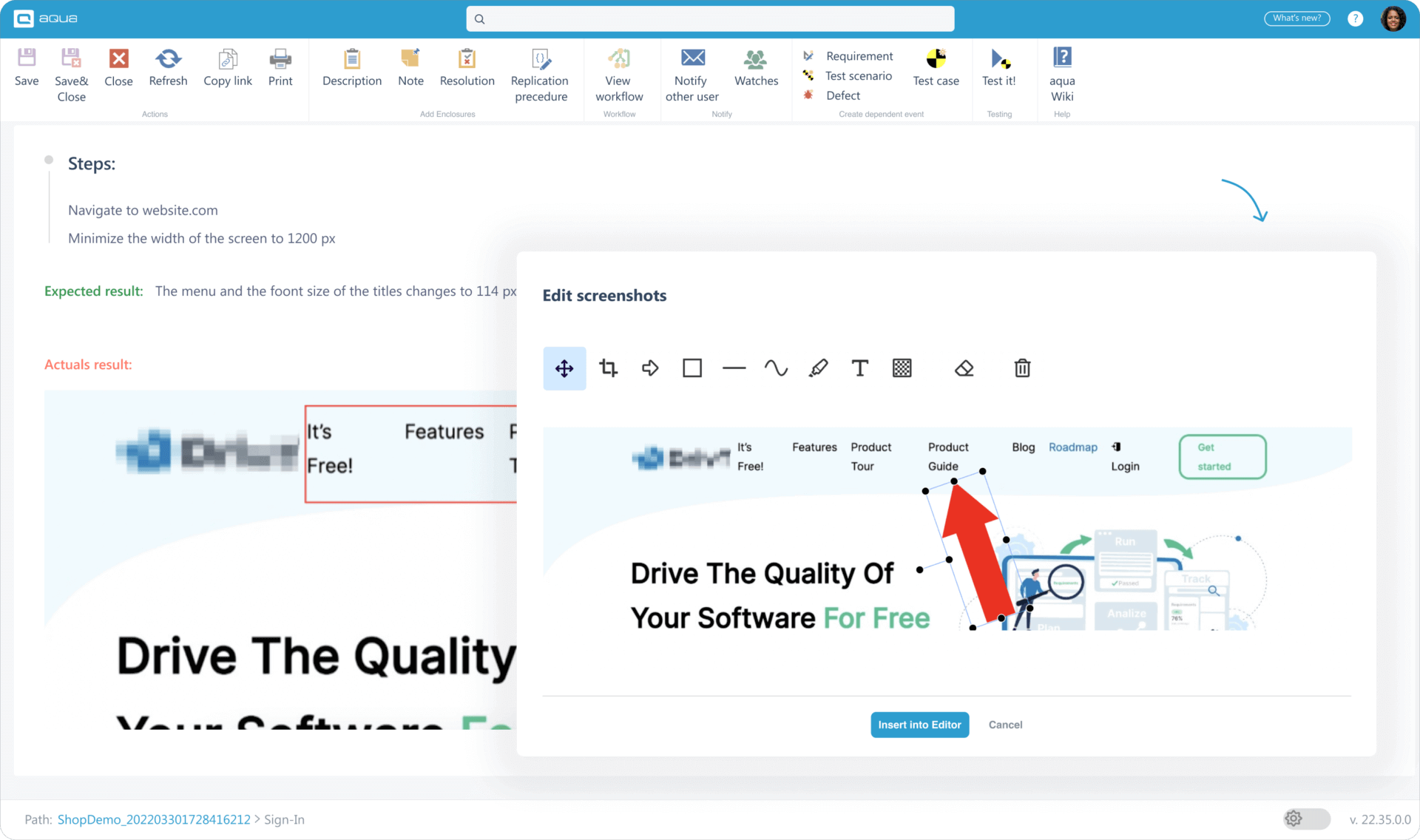Open View workflow from ribbon

619,74
